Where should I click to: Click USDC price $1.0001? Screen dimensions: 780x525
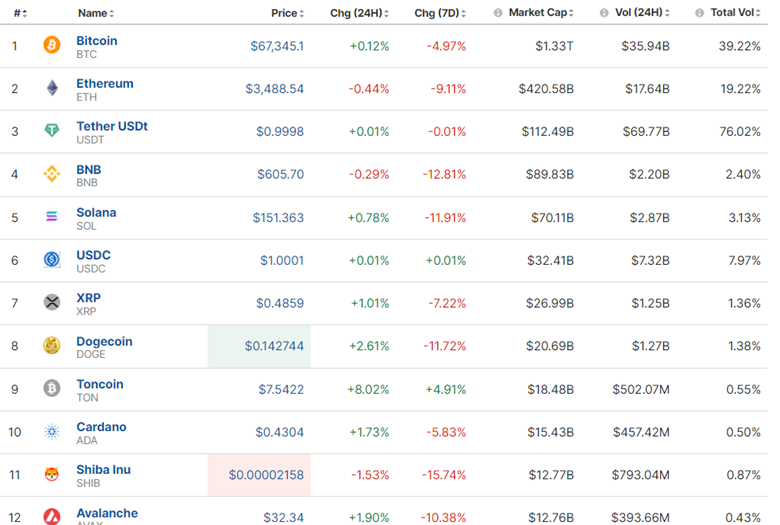[282, 261]
